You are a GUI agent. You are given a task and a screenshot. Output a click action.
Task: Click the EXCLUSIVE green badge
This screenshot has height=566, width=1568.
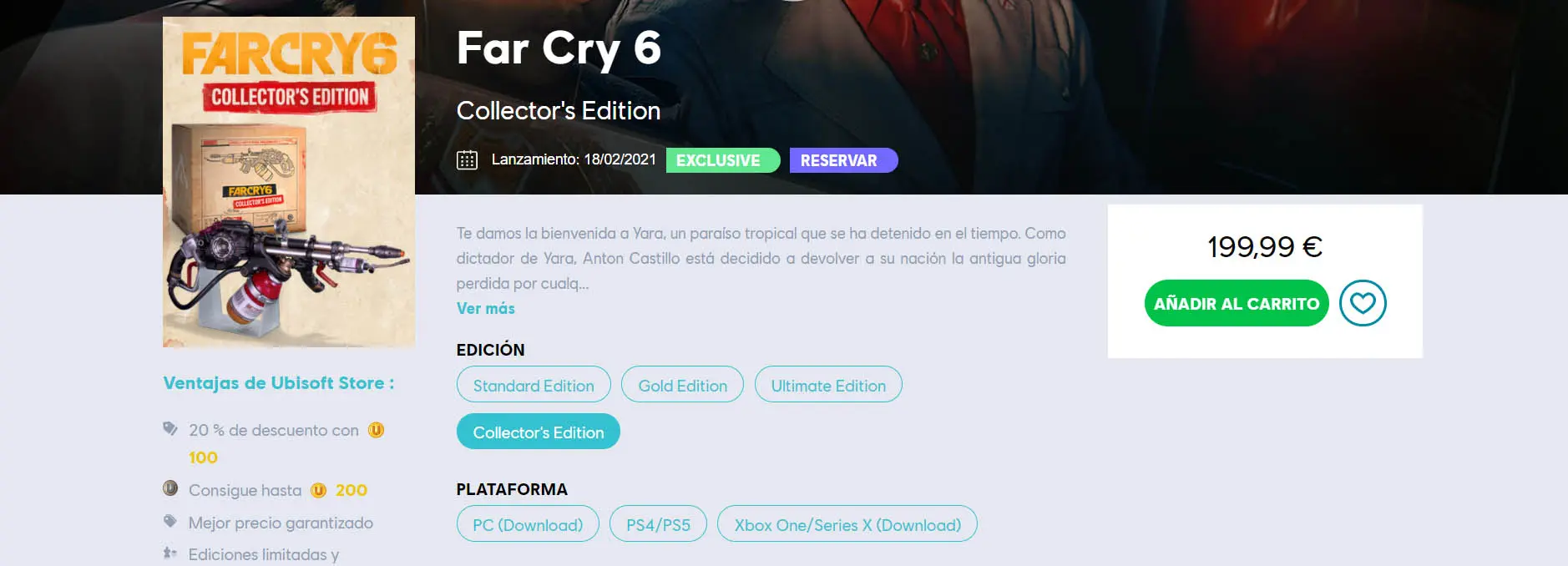[x=723, y=160]
